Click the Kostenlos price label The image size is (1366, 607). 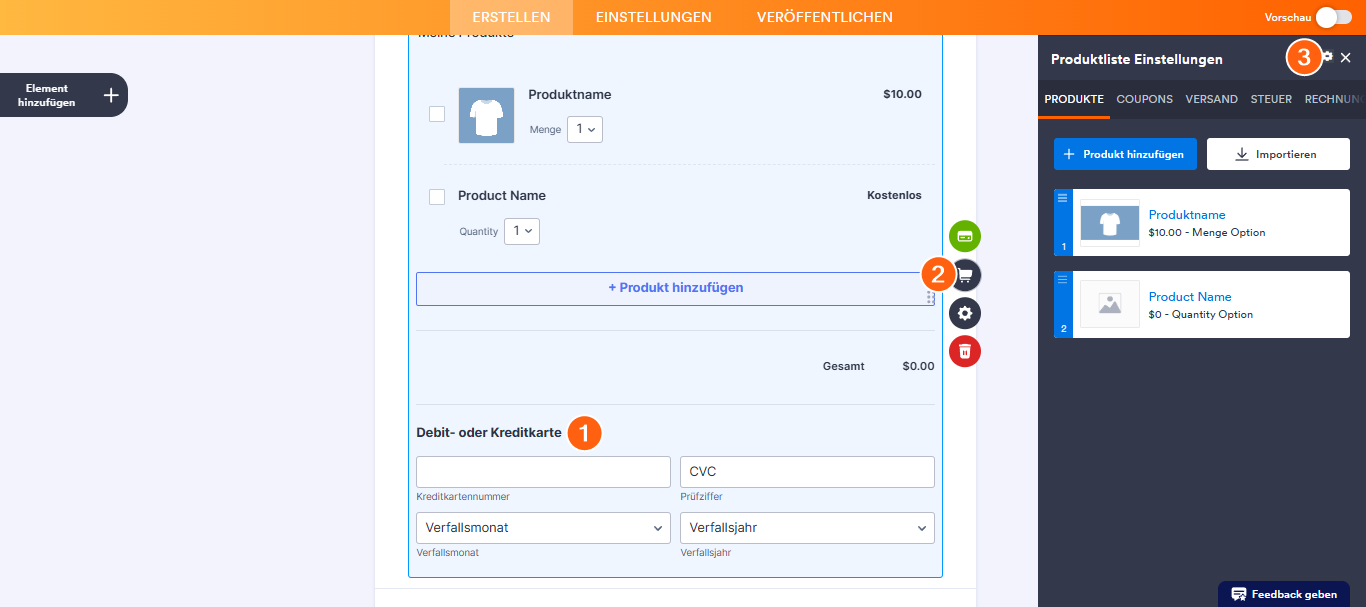pos(894,196)
